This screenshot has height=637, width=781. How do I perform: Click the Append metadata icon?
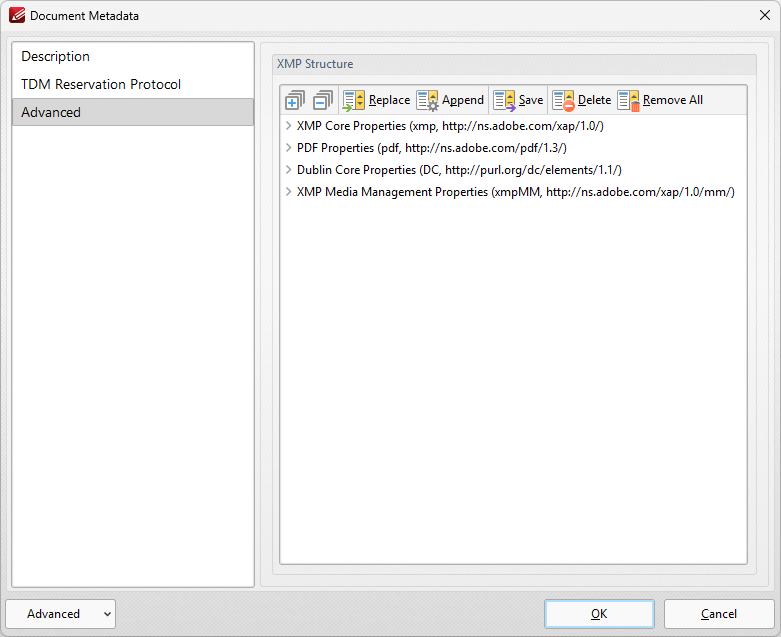click(x=427, y=100)
